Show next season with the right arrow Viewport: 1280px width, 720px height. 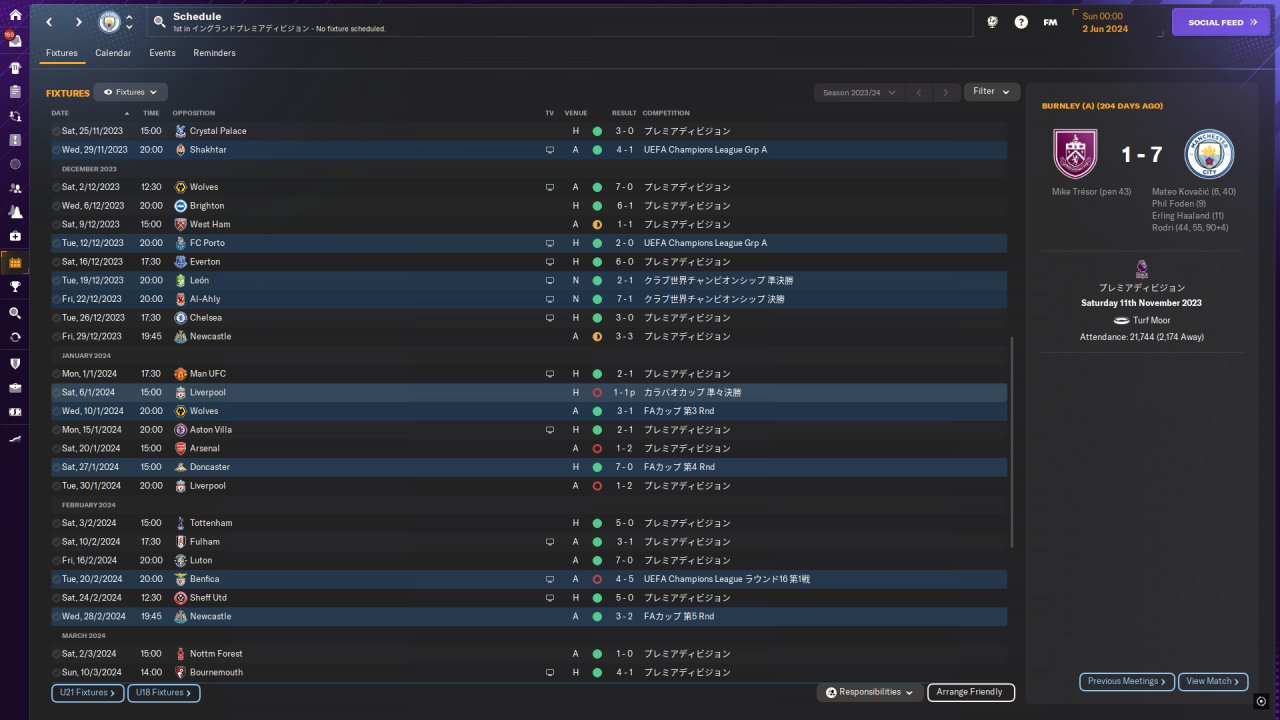[946, 92]
